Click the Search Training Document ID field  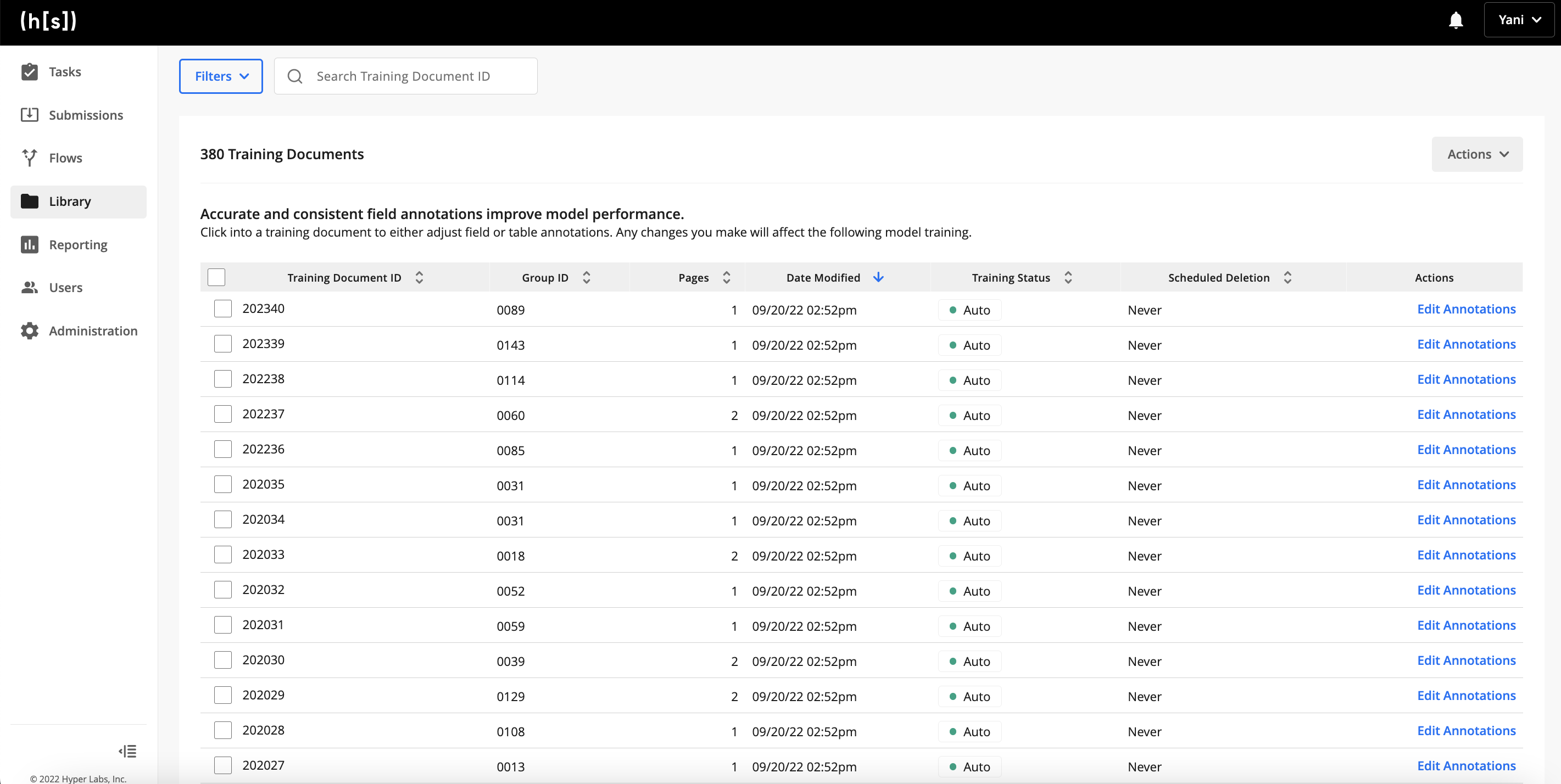tap(405, 76)
